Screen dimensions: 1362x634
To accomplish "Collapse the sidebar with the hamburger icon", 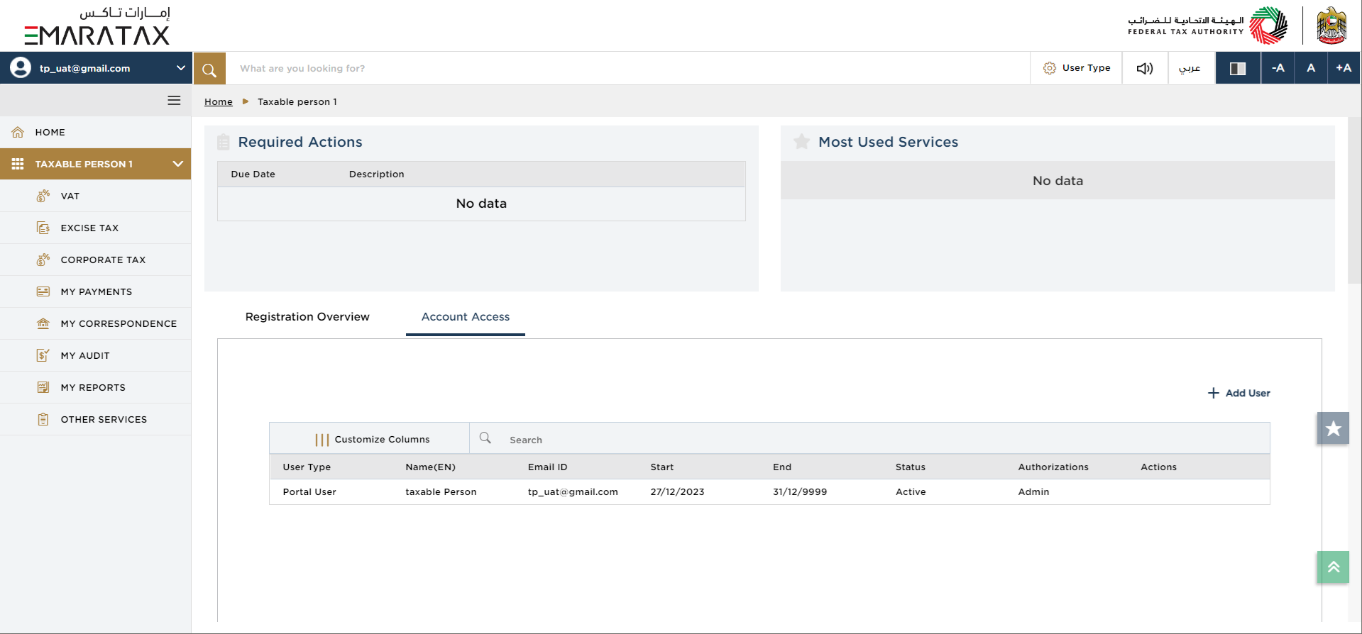I will (174, 100).
